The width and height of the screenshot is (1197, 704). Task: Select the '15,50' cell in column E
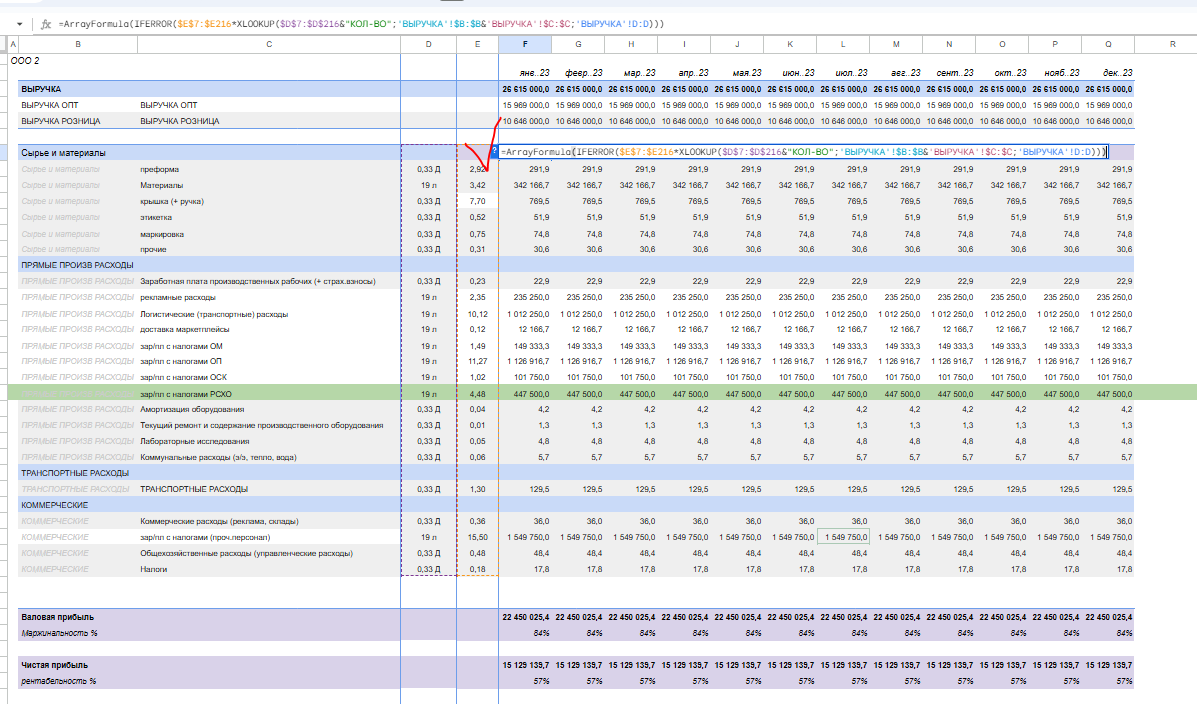click(478, 538)
